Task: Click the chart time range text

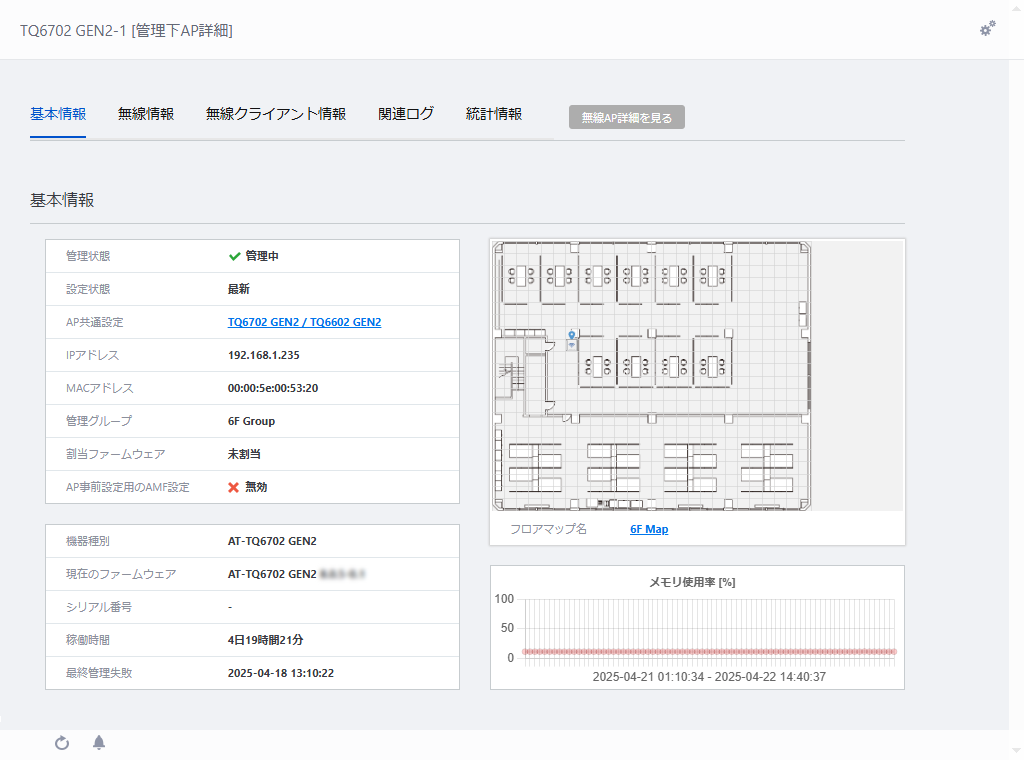Action: (x=709, y=677)
